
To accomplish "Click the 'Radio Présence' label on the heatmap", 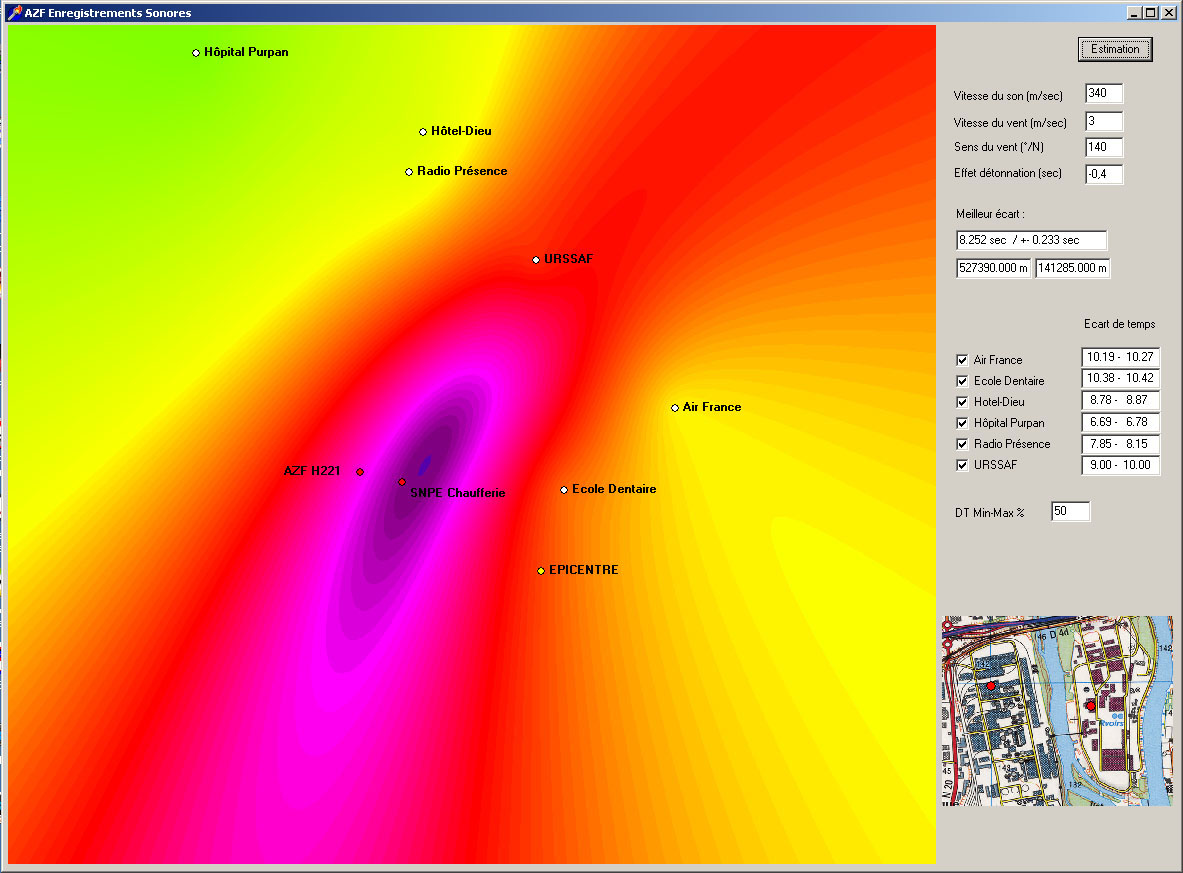I will coord(462,171).
